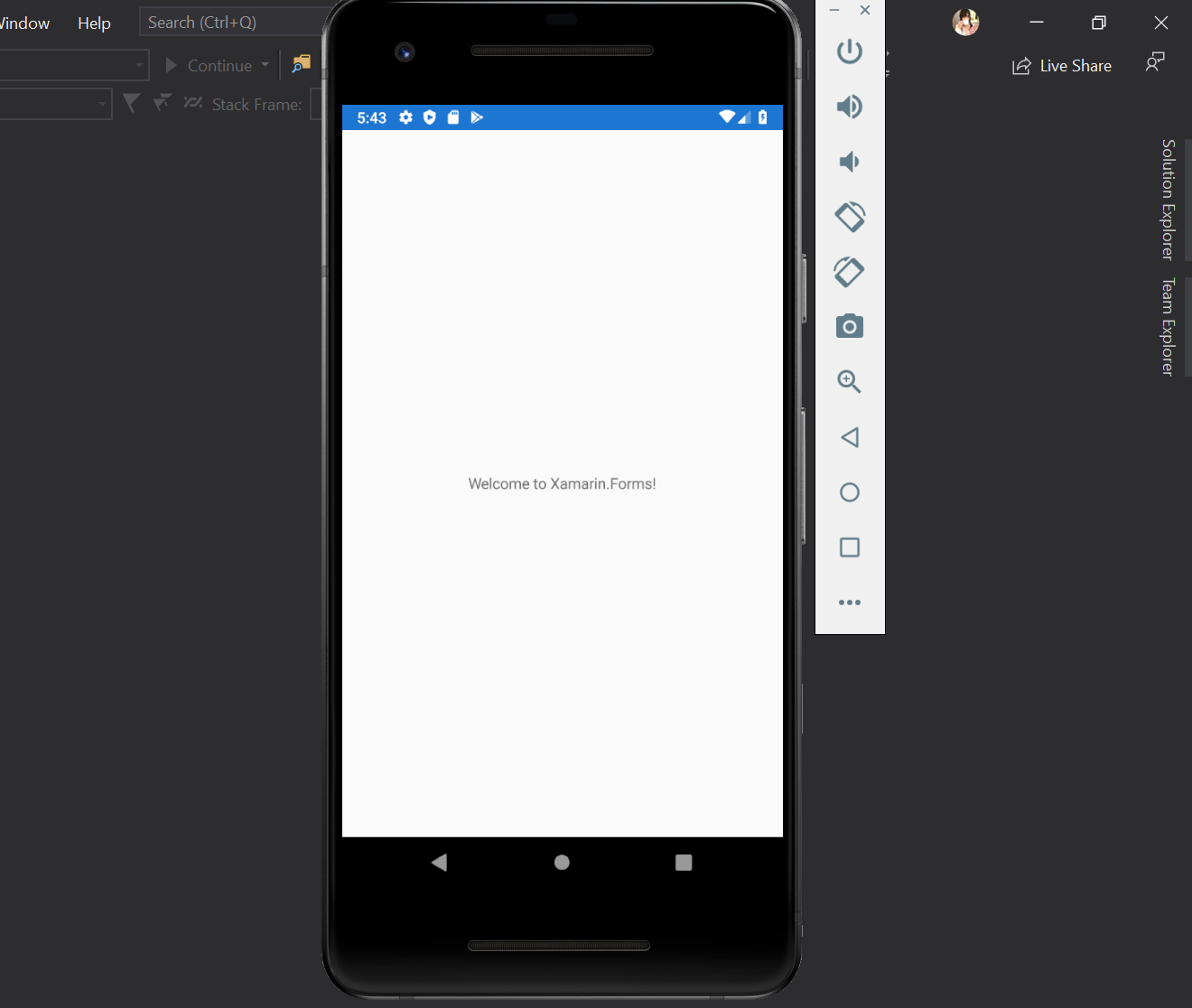Click the emulator power button
The image size is (1192, 1008).
850,51
